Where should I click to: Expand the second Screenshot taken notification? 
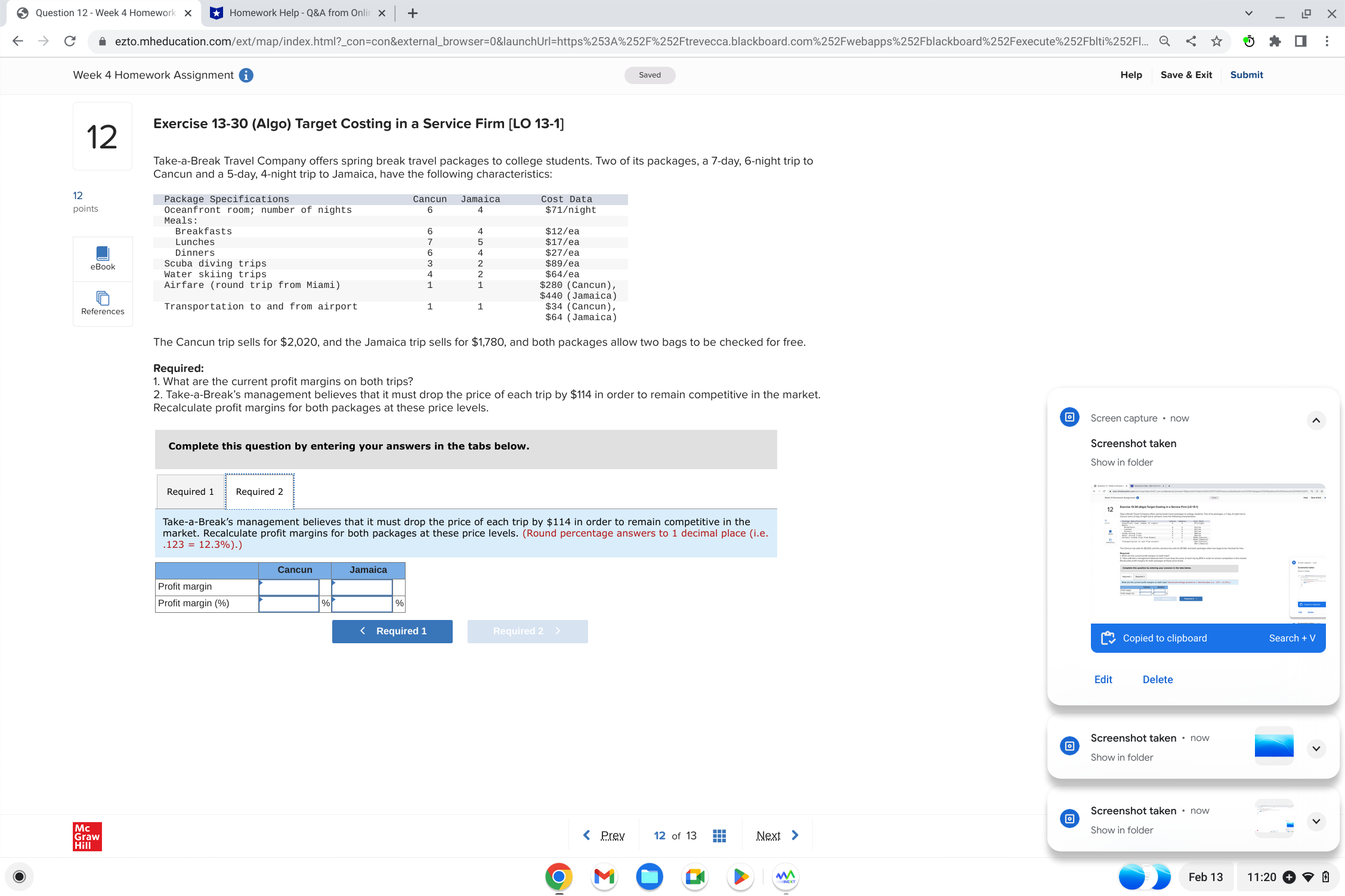pyautogui.click(x=1316, y=748)
